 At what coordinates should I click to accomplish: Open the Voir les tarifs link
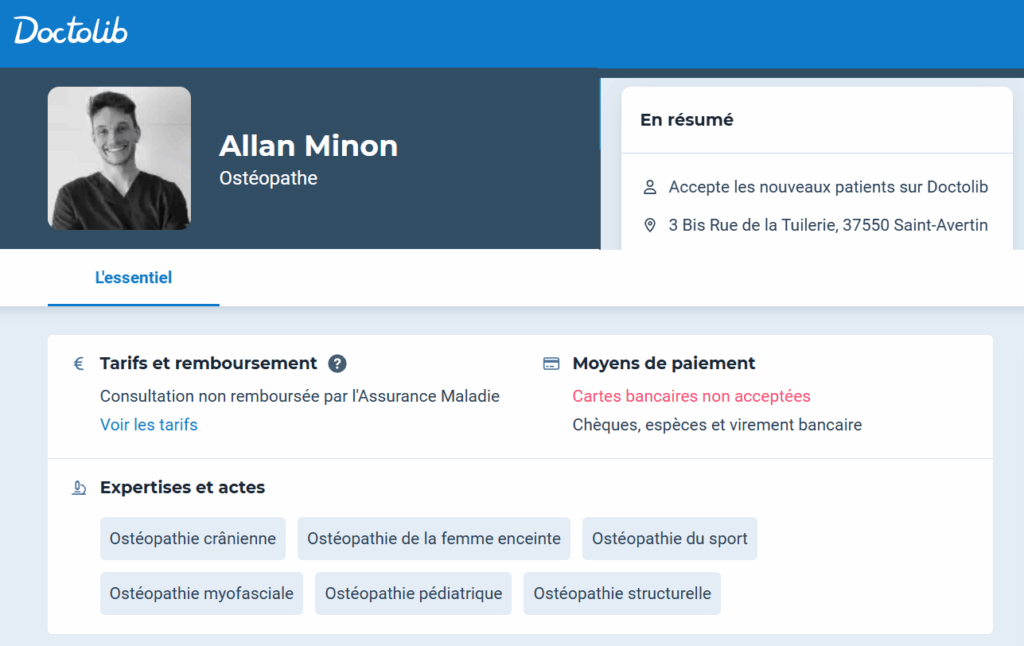click(149, 425)
